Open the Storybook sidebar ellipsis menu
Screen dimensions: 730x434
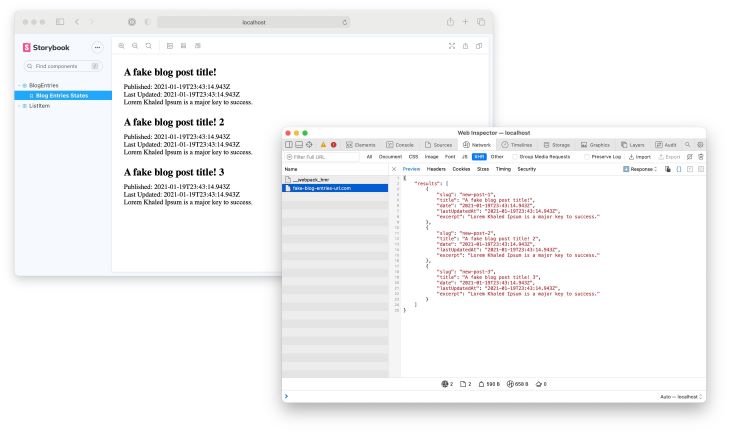[97, 47]
